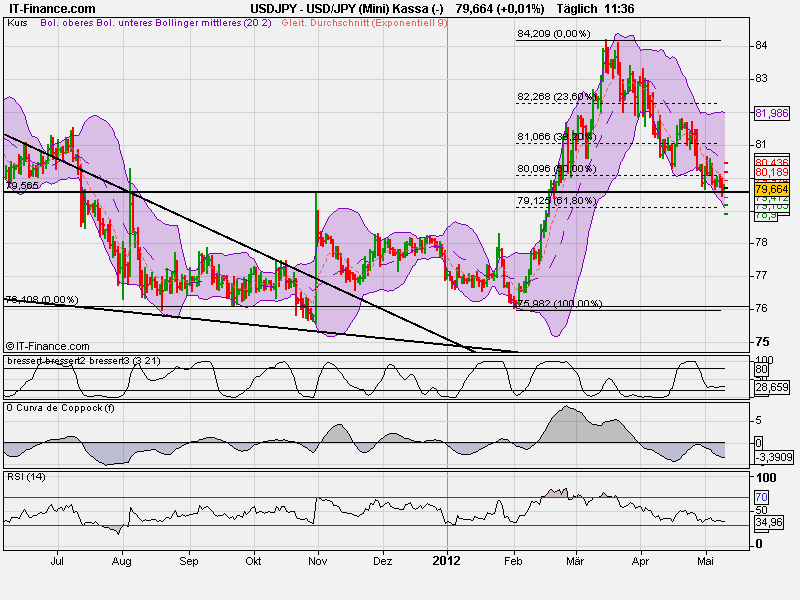The image size is (800, 600).
Task: Click the 80 level box in bressert panel
Action: (x=761, y=369)
